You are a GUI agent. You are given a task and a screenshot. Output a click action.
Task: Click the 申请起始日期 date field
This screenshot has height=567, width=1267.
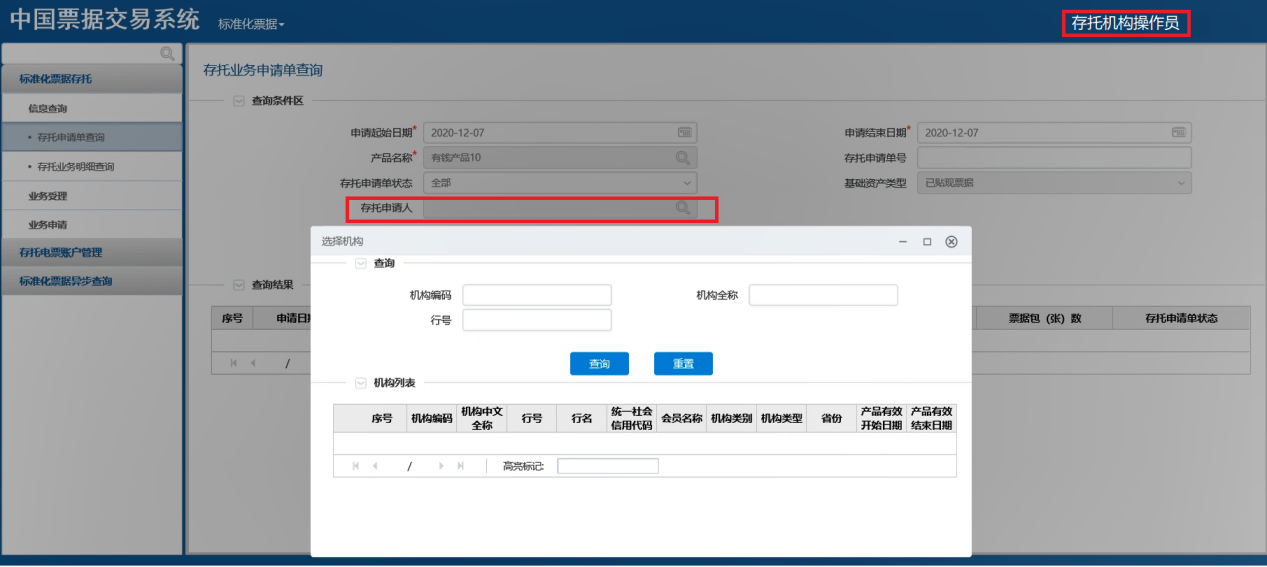(x=560, y=132)
